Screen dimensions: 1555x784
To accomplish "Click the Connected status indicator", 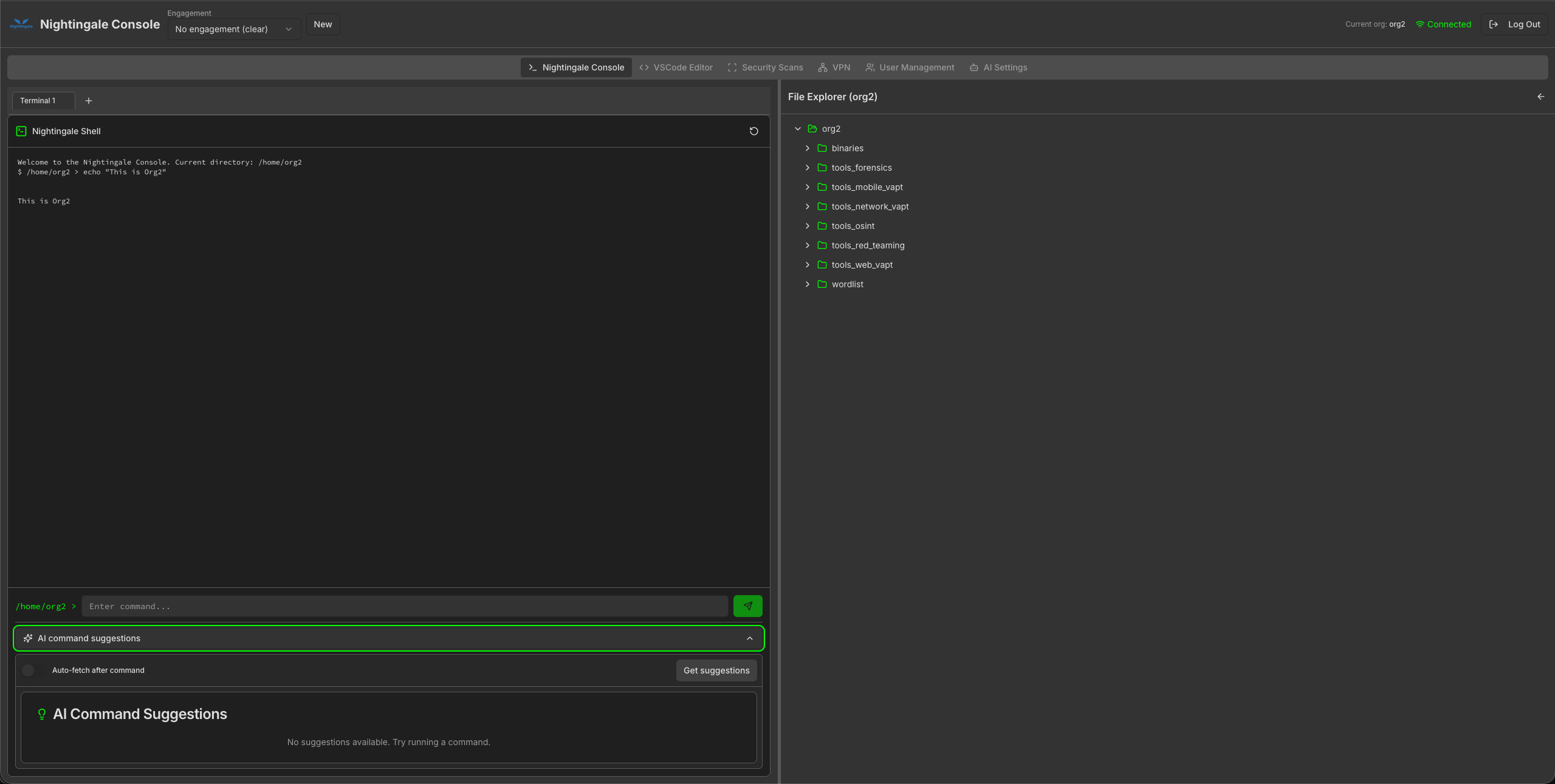I will click(1443, 24).
